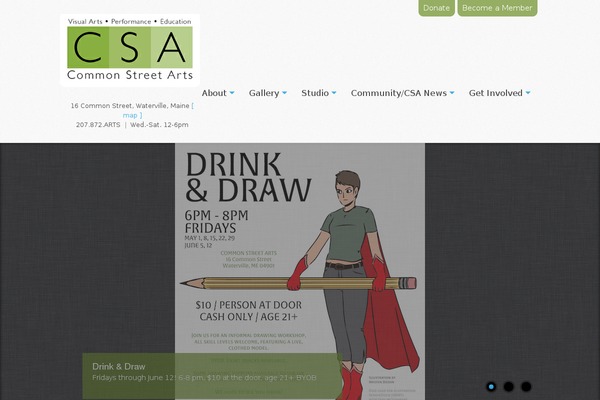The height and width of the screenshot is (400, 600).
Task: Click the CSA Common Street Arts logo
Action: tap(129, 50)
